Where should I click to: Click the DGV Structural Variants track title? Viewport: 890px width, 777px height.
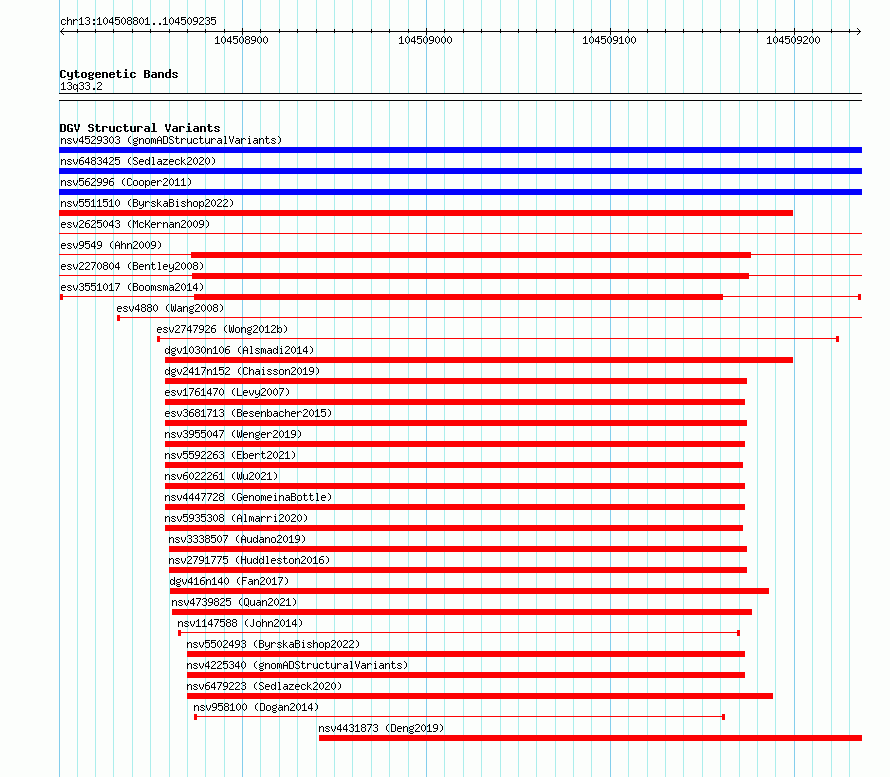tap(140, 128)
